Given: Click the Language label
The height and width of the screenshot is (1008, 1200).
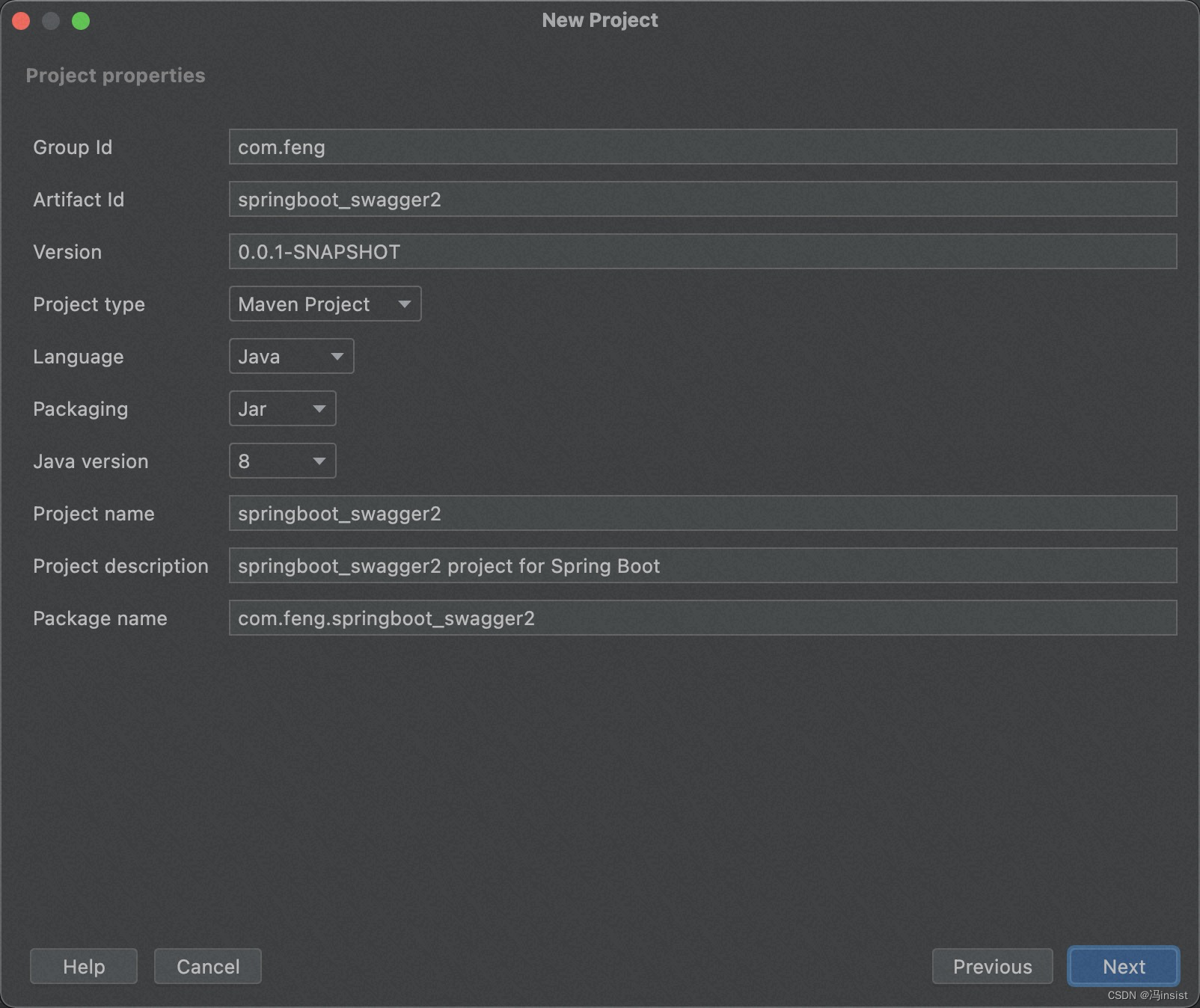Looking at the screenshot, I should tap(79, 357).
